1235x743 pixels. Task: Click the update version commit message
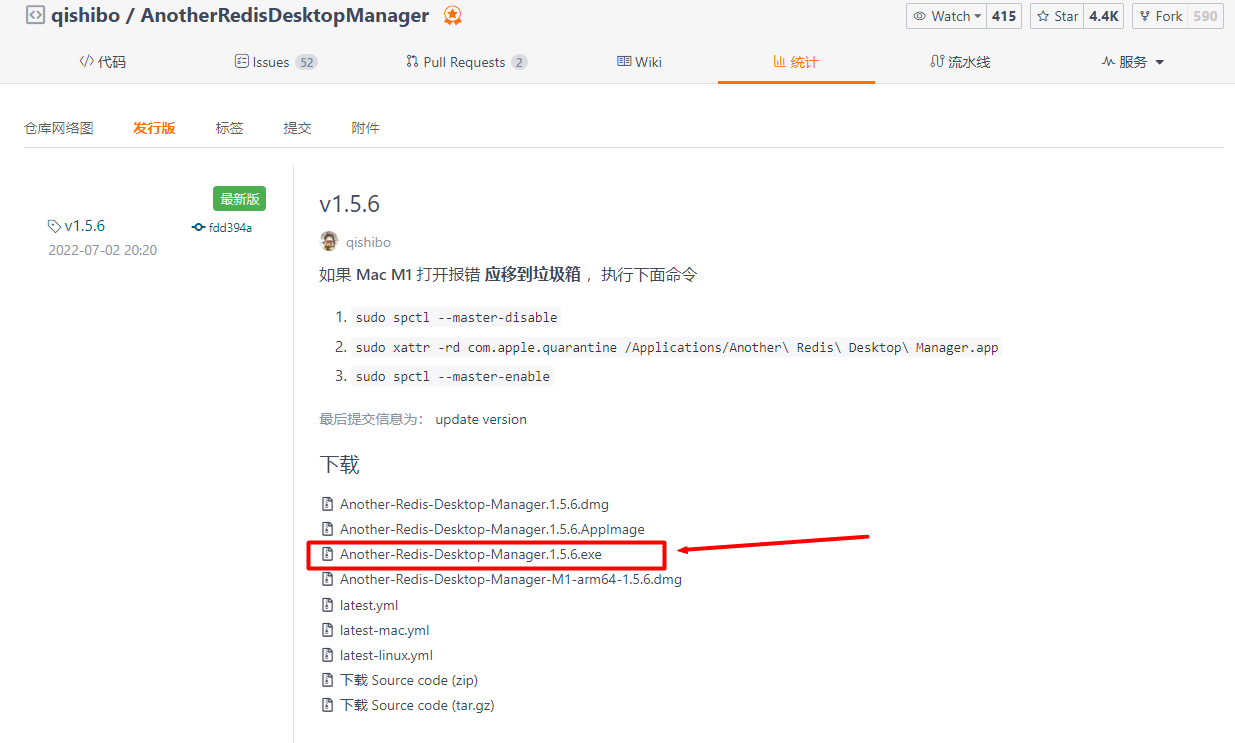[481, 419]
